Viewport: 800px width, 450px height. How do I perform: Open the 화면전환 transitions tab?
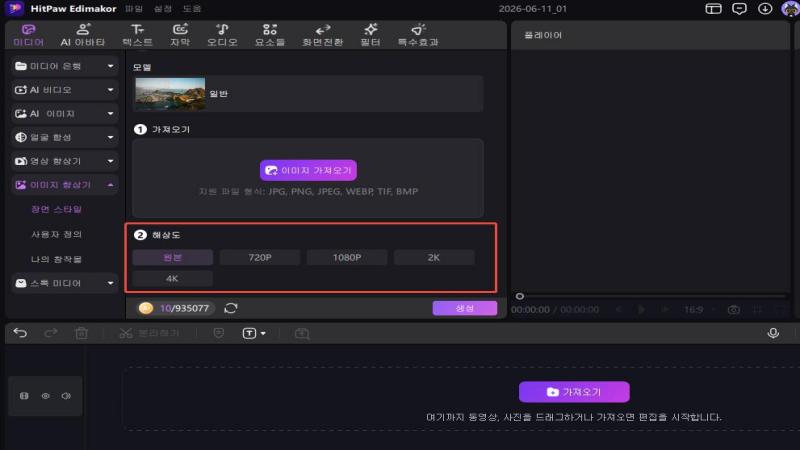[x=322, y=35]
